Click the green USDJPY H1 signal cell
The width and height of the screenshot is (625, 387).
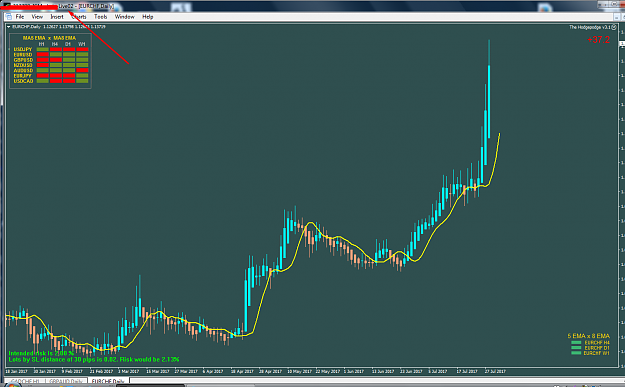coord(43,49)
